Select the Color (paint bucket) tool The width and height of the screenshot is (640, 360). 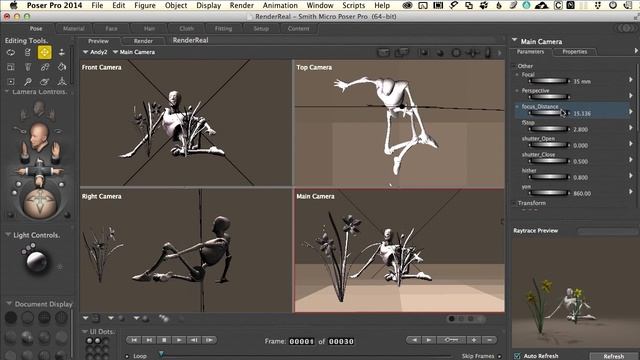(x=62, y=67)
